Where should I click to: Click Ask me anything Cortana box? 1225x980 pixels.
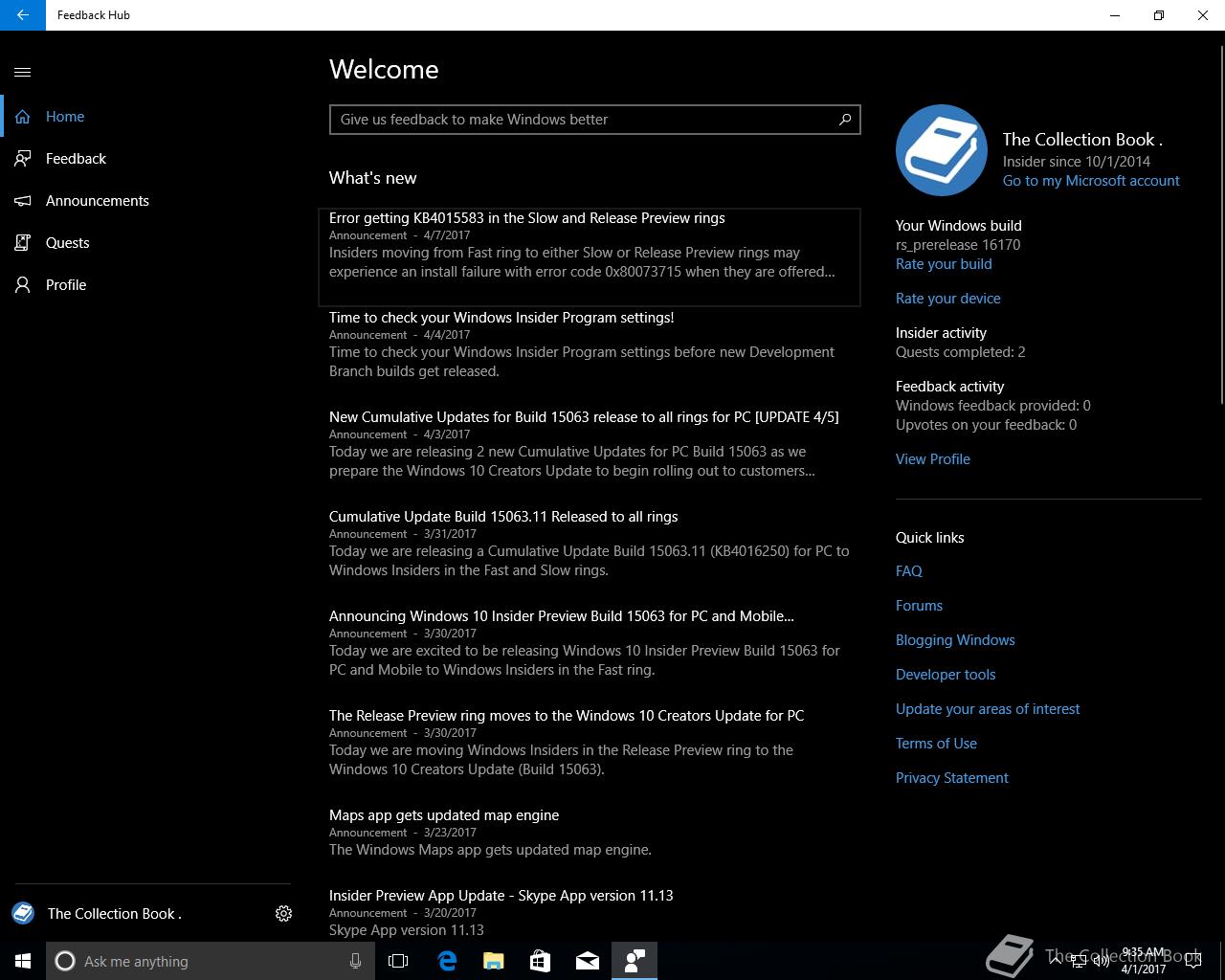209,961
